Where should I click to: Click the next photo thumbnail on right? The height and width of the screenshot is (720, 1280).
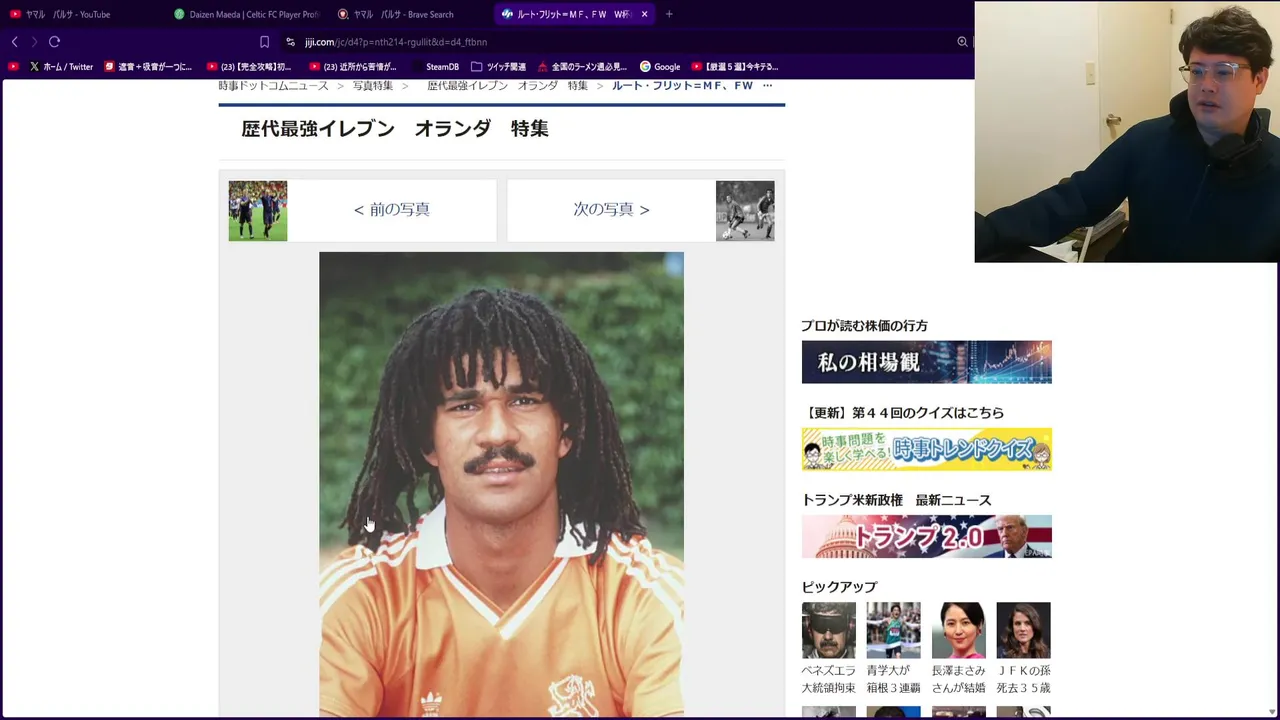click(745, 211)
